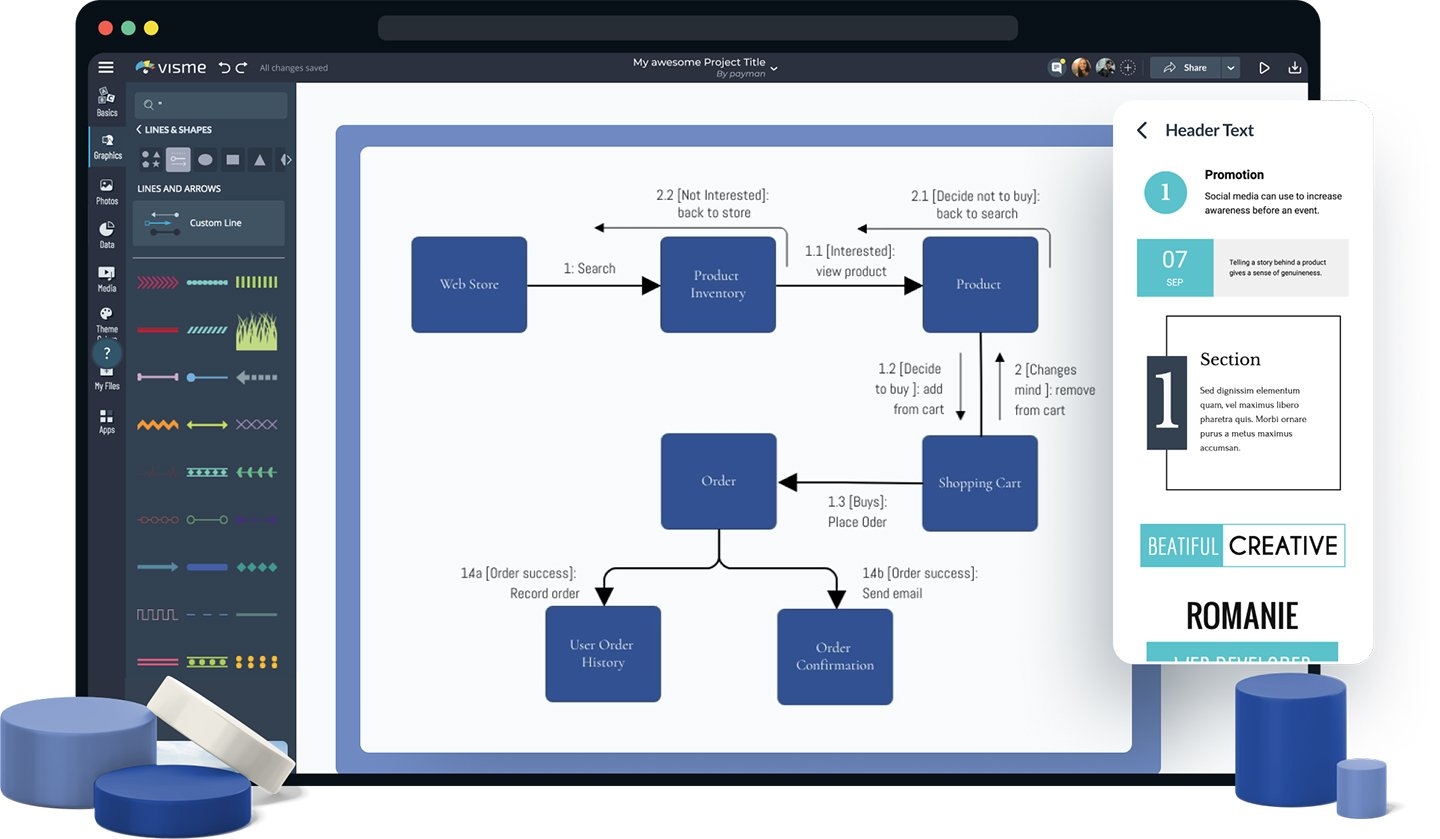Viewport: 1440px width, 839px height.
Task: Click the comments icon in the top bar
Action: click(1057, 67)
